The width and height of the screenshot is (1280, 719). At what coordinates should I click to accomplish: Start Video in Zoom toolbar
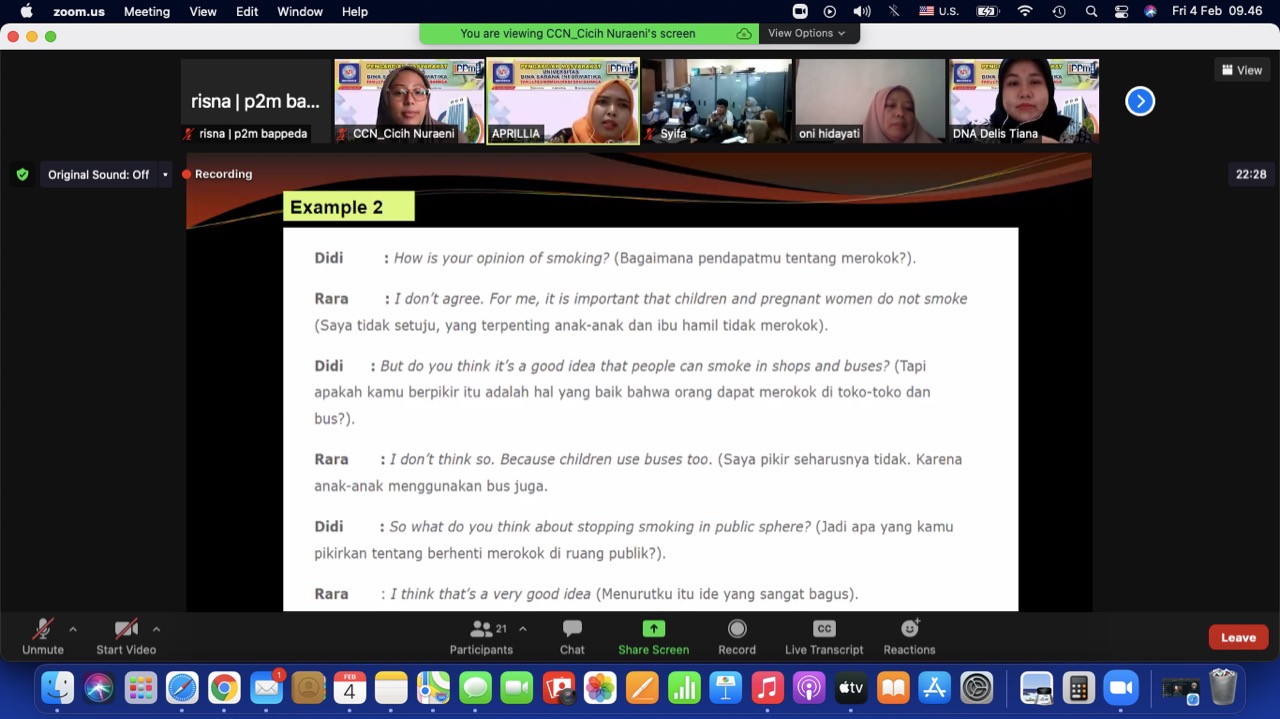126,637
